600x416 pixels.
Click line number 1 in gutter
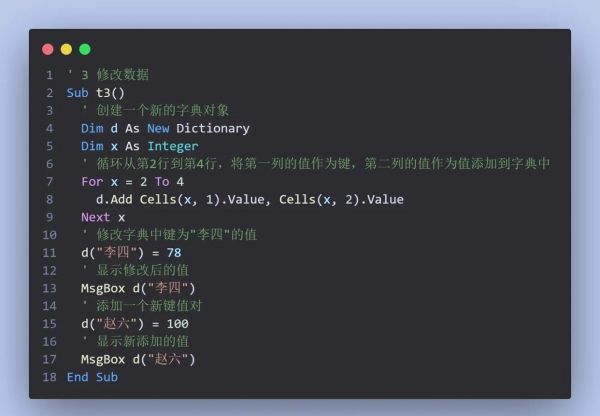49,75
